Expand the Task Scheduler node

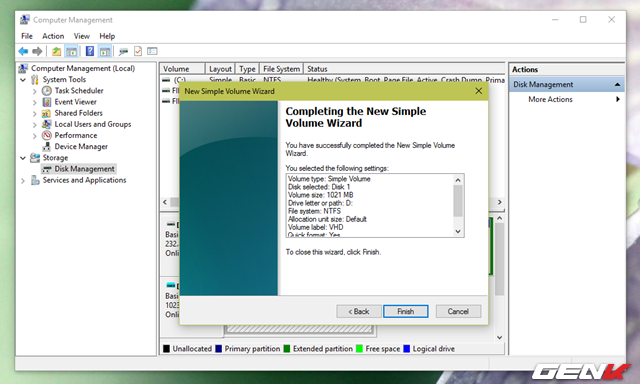(35, 91)
